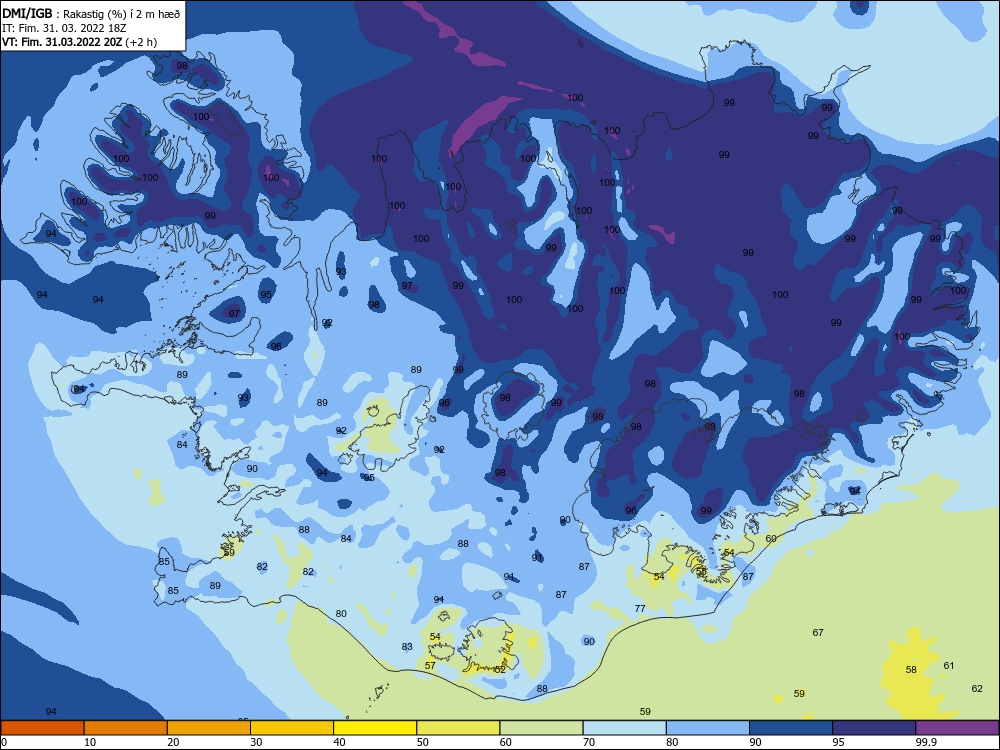Click the legend scale label "10"
The width and height of the screenshot is (1000, 750).
(x=90, y=742)
